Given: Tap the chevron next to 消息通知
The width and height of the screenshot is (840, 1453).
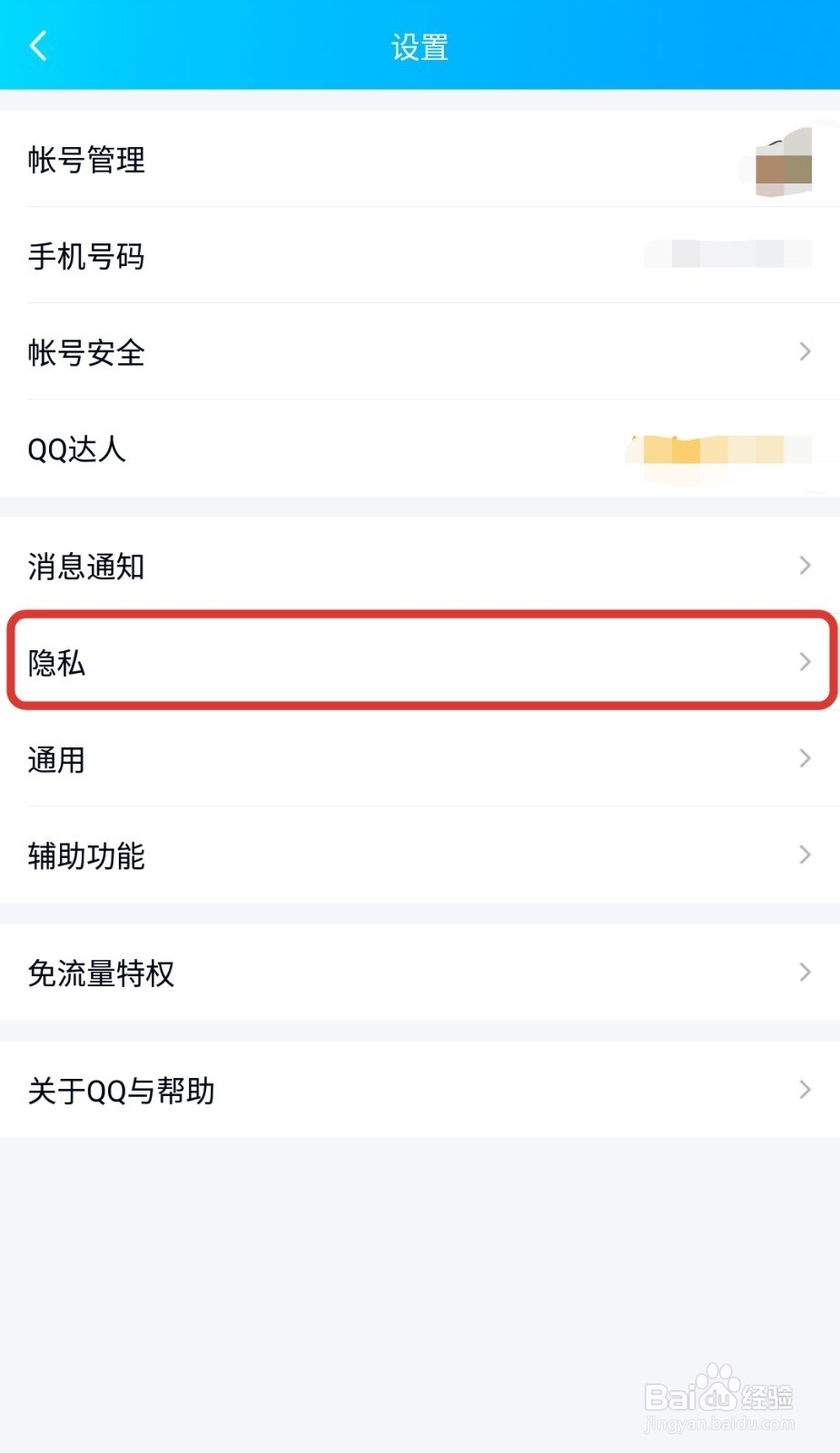Looking at the screenshot, I should (805, 565).
